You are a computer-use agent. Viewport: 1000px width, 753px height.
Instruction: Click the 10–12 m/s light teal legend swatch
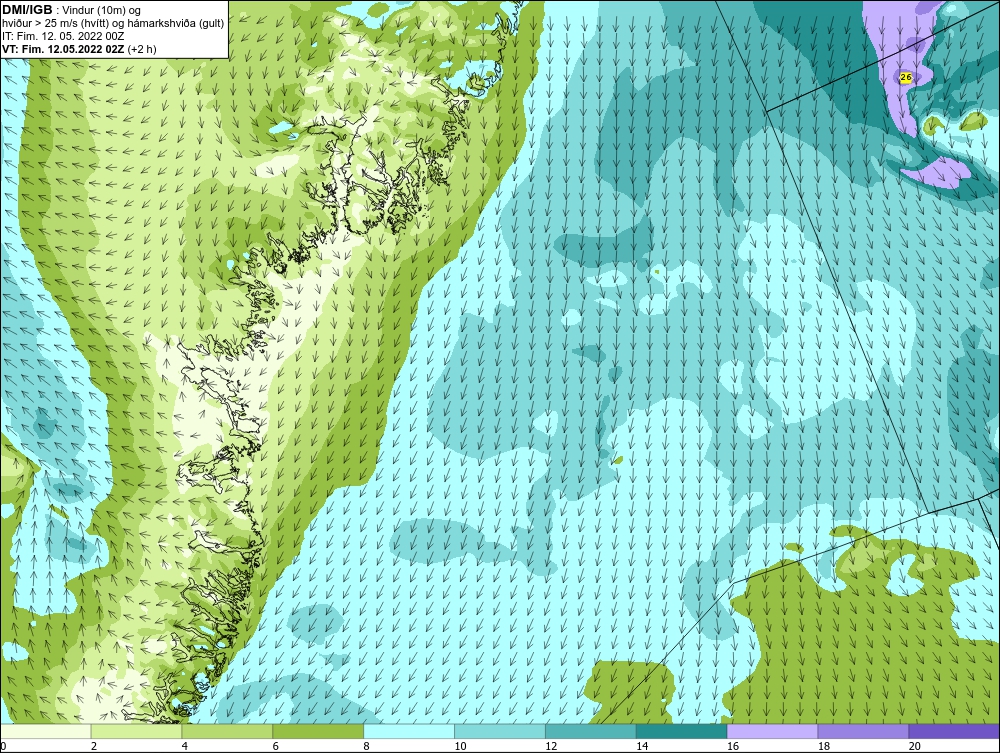500,731
